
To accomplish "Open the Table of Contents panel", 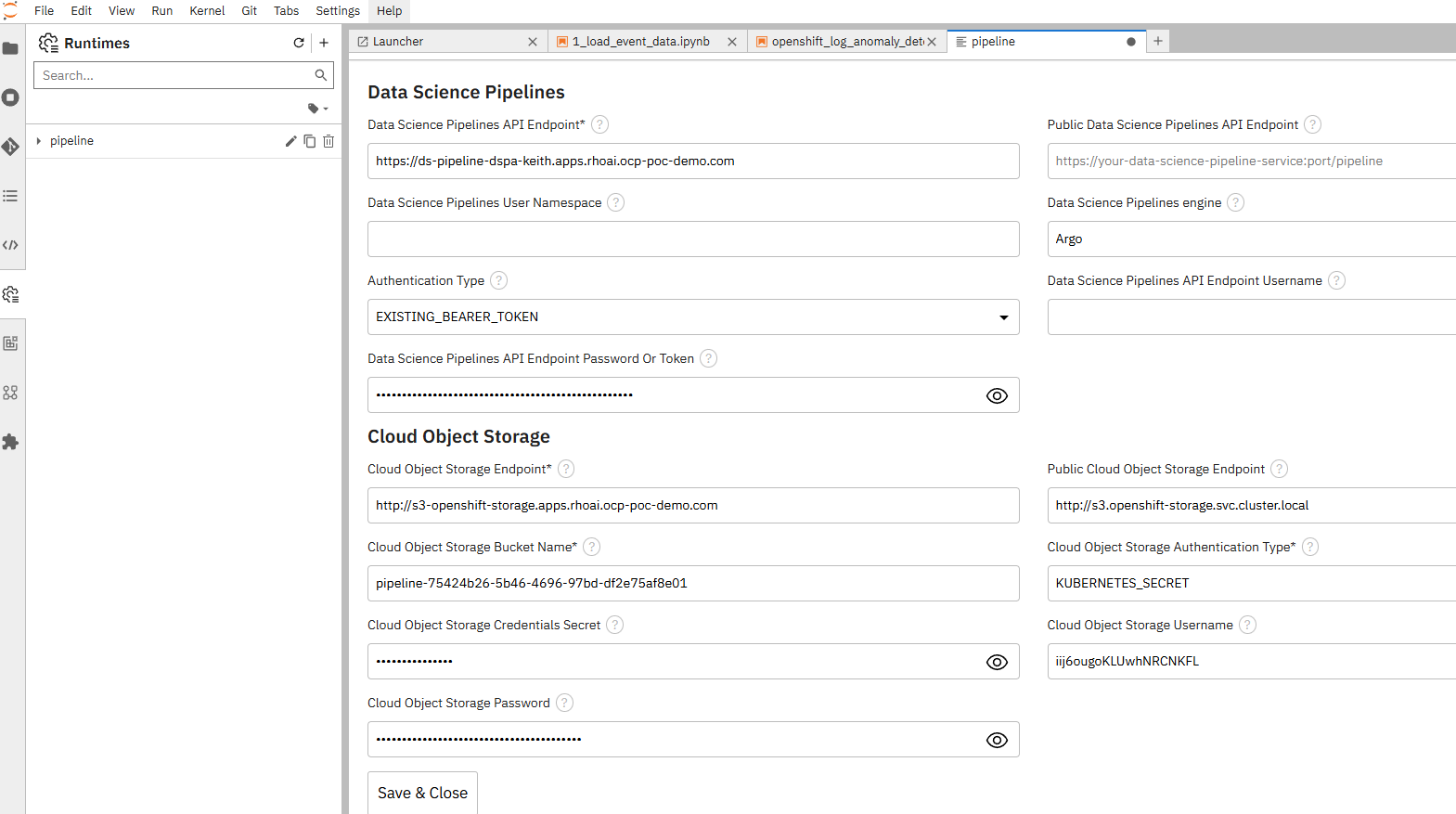I will click(x=10, y=196).
